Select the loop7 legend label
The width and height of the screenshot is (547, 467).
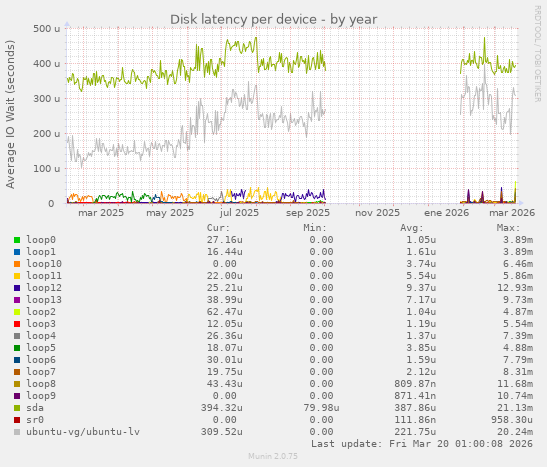pos(41,372)
